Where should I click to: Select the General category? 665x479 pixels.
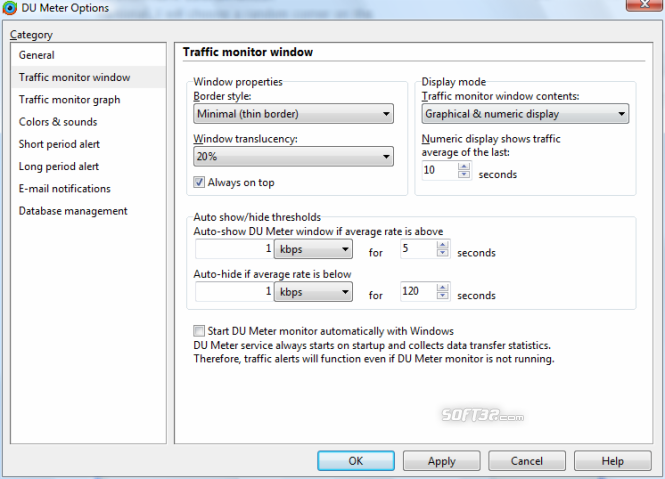click(x=89, y=55)
